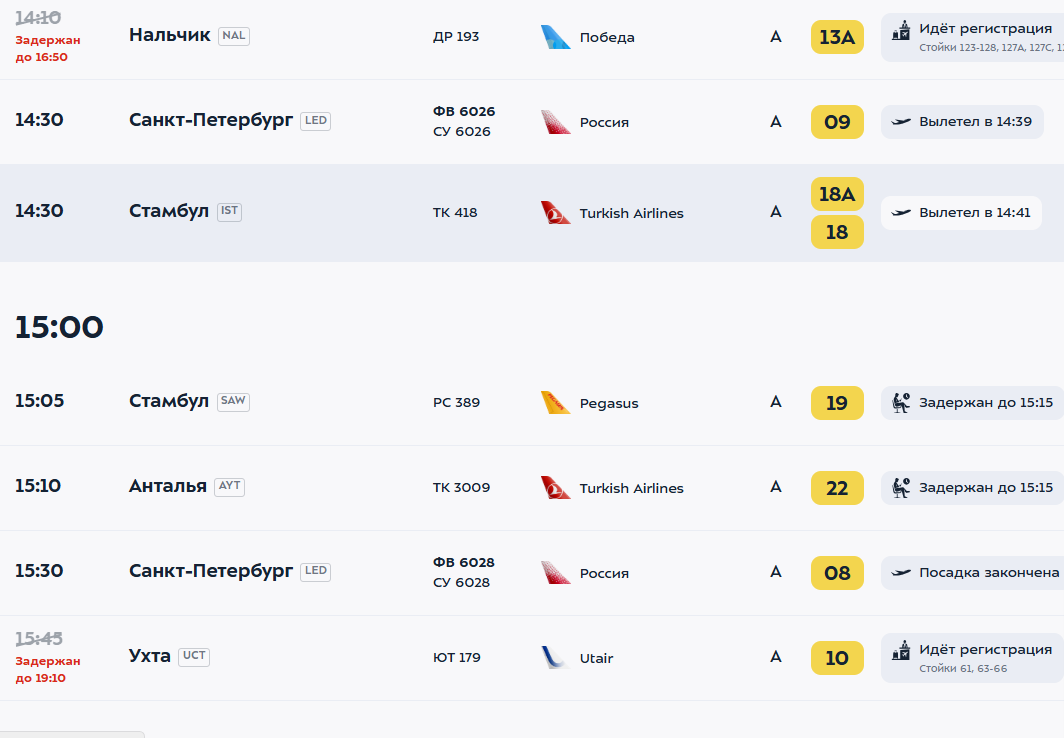The width and height of the screenshot is (1064, 738).
Task: Click waiting passenger icon on the PC 389 row
Action: tap(900, 403)
